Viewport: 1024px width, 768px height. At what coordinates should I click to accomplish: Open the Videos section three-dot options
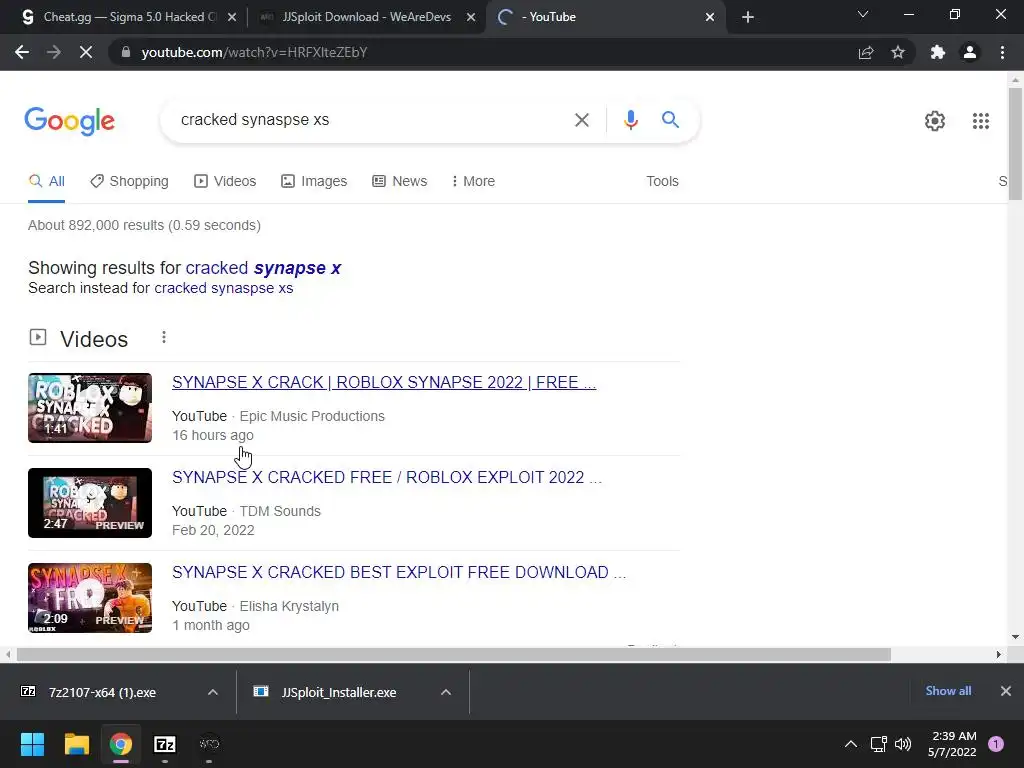point(164,338)
